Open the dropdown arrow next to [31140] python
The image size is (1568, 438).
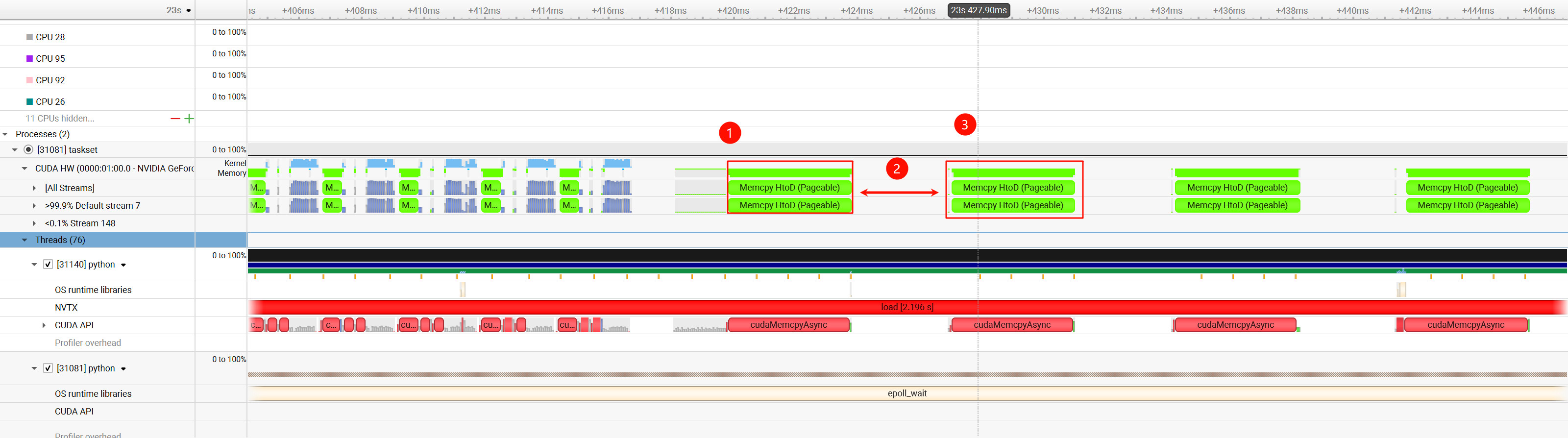123,265
